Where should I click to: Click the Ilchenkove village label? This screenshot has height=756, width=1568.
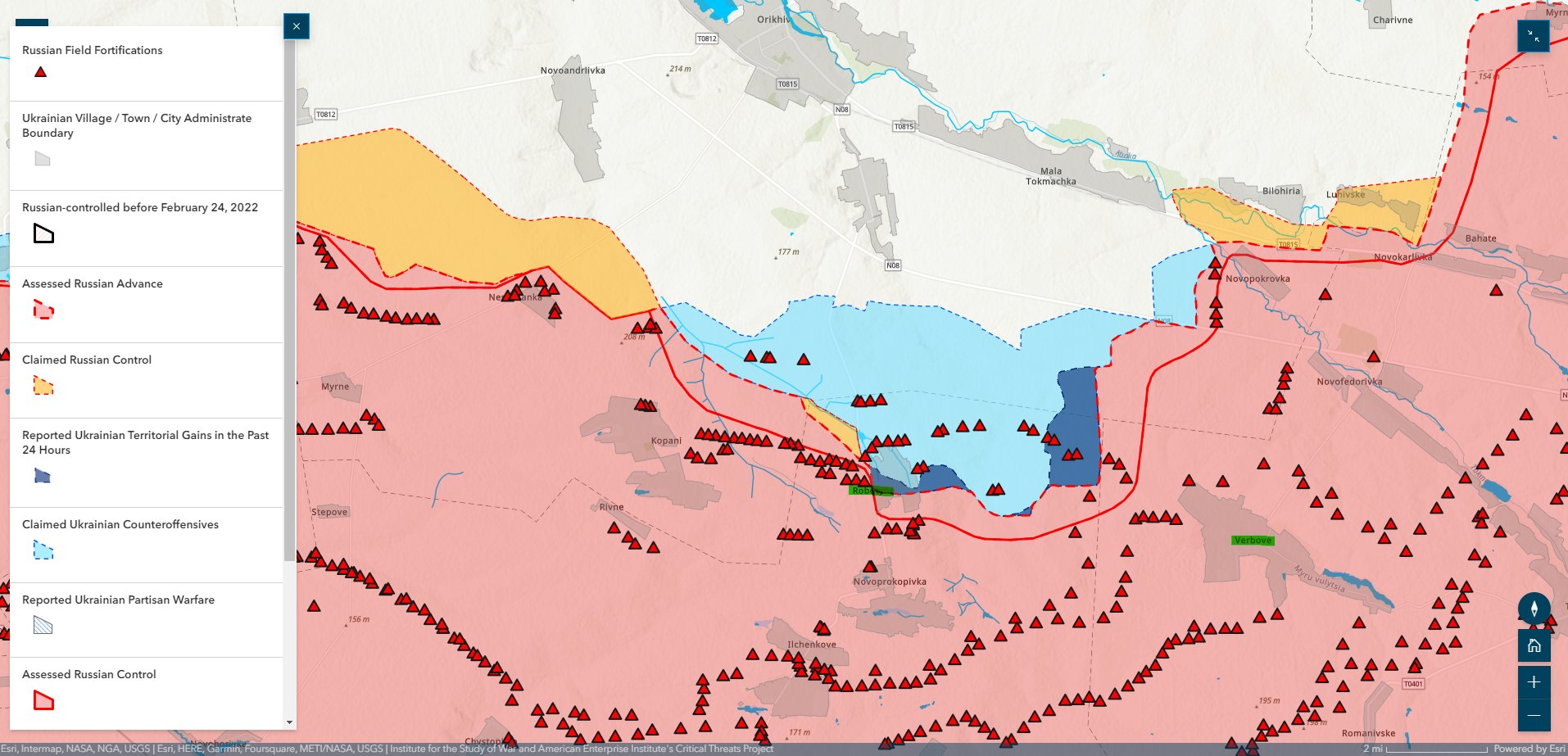tap(812, 645)
